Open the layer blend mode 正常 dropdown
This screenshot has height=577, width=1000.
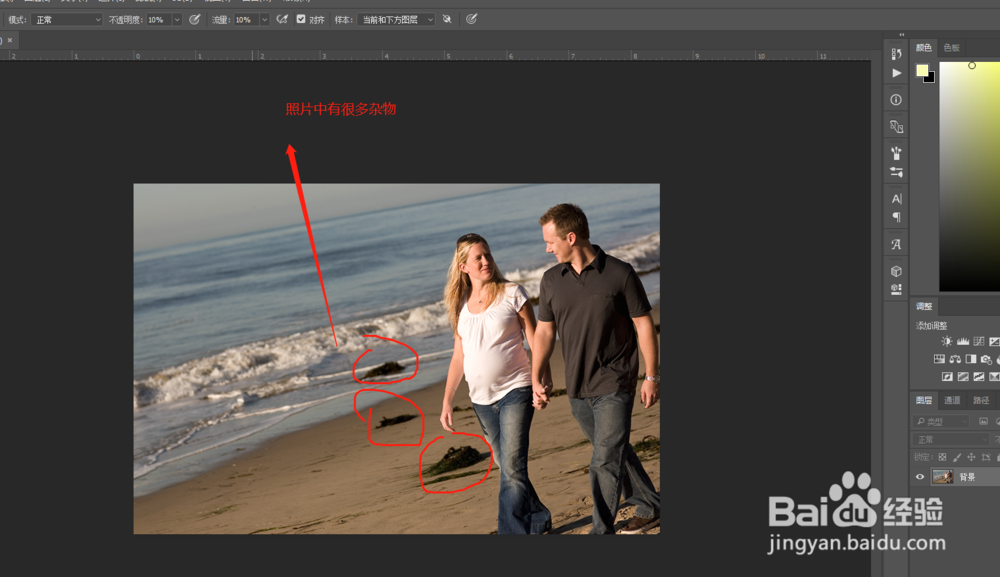951,439
